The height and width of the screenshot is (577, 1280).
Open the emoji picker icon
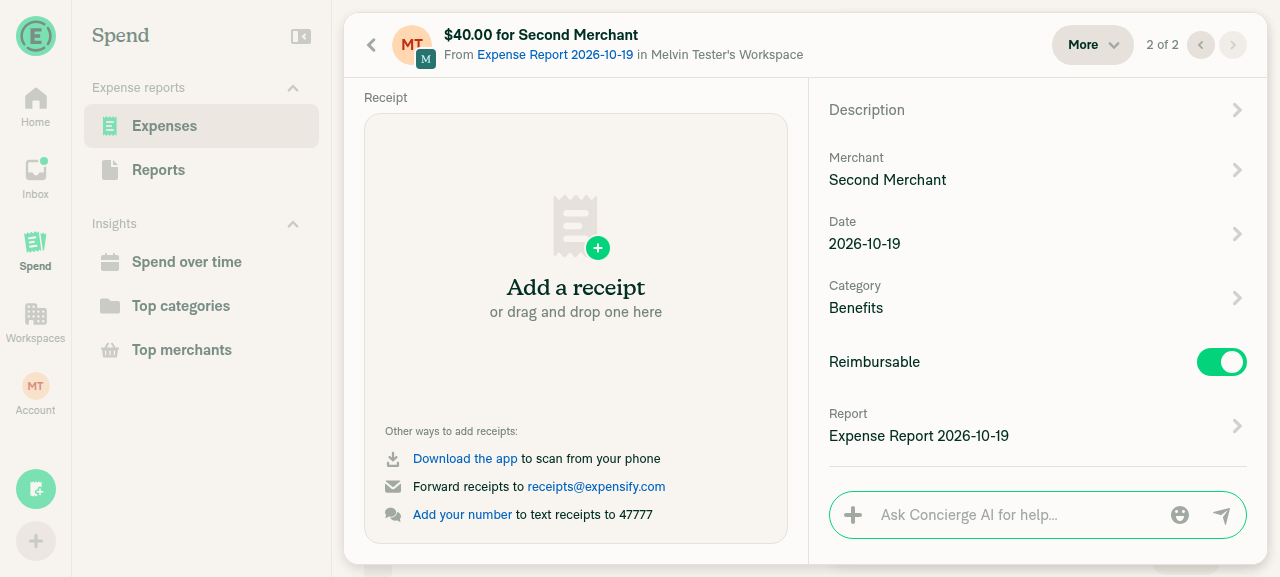click(1180, 515)
